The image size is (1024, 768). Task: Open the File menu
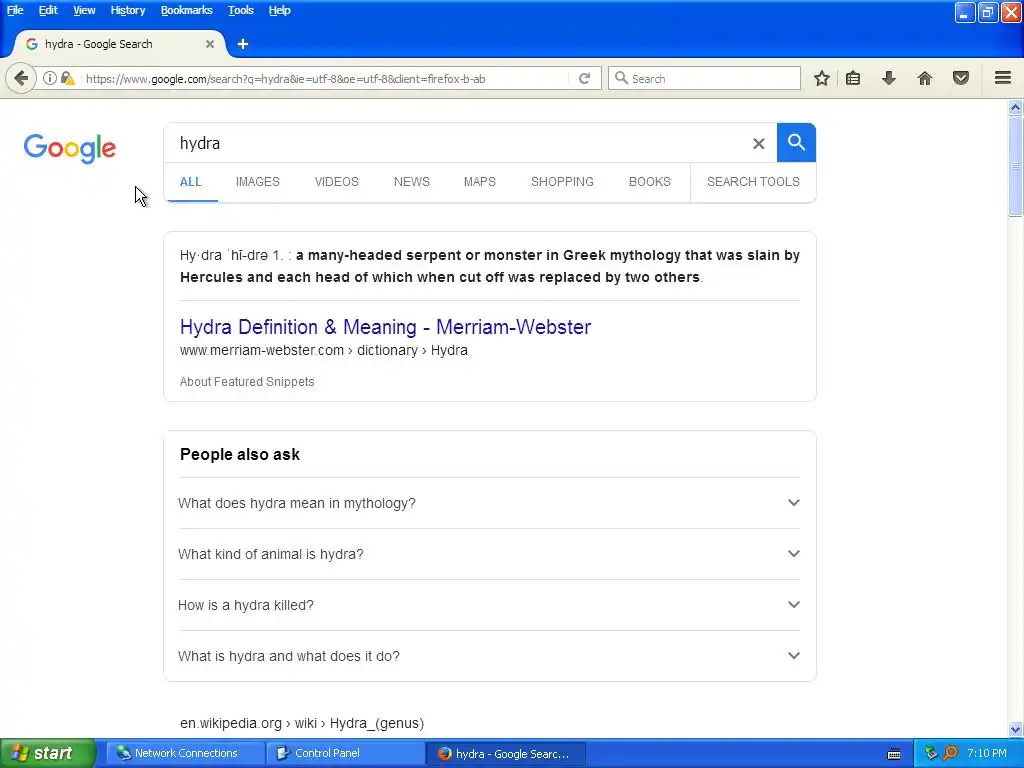tap(15, 10)
